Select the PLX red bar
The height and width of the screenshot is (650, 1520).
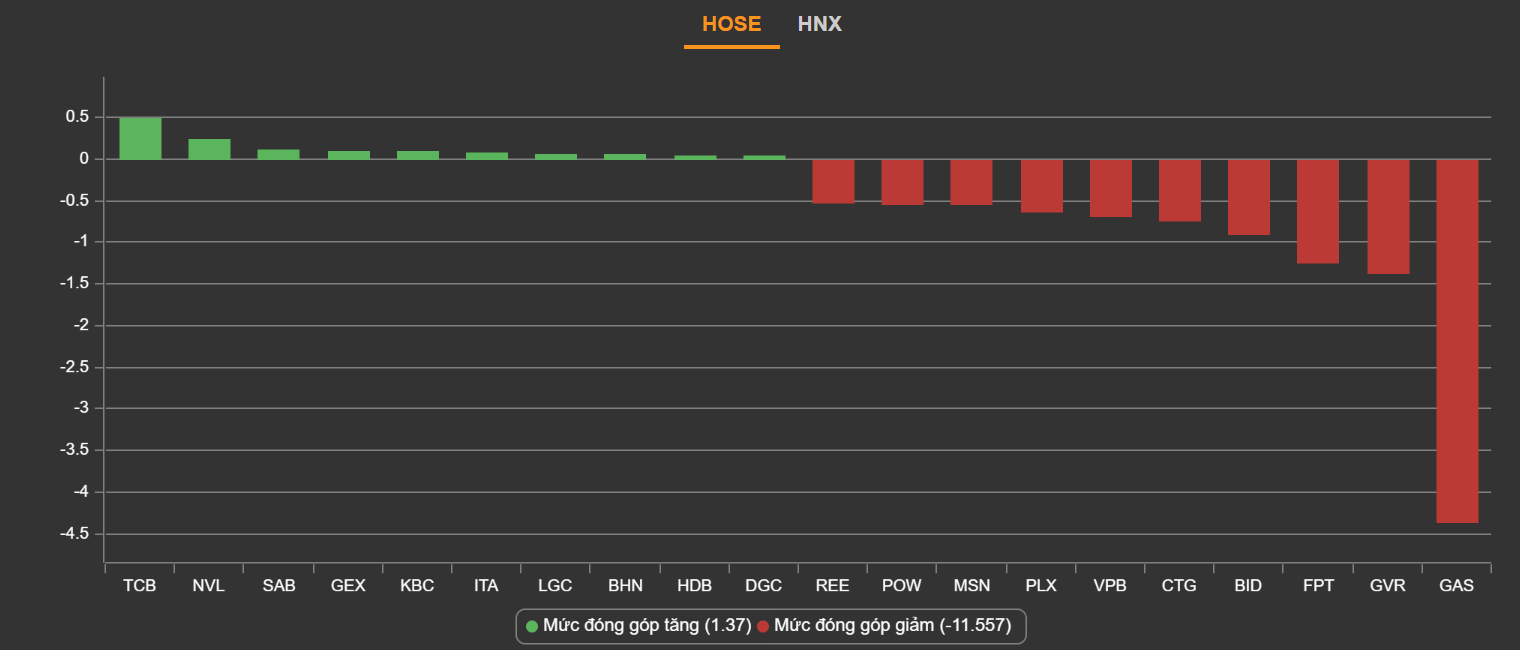pyautogui.click(x=1041, y=186)
